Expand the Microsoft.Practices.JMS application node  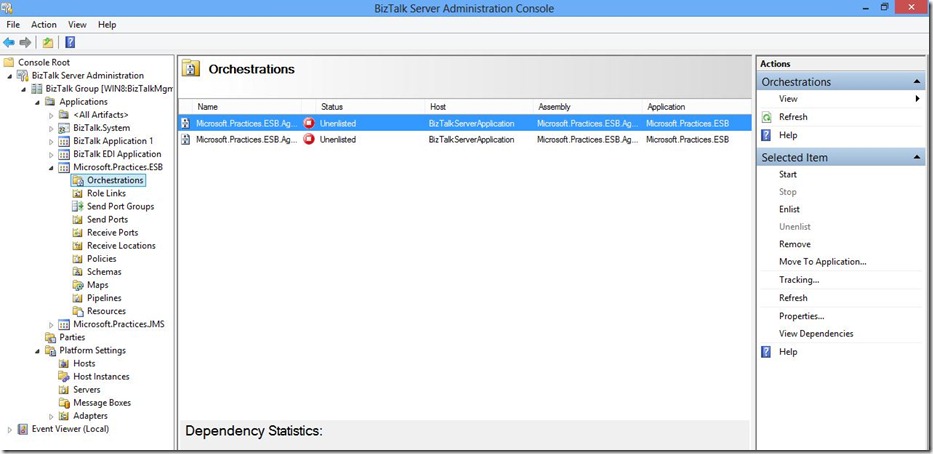click(51, 324)
